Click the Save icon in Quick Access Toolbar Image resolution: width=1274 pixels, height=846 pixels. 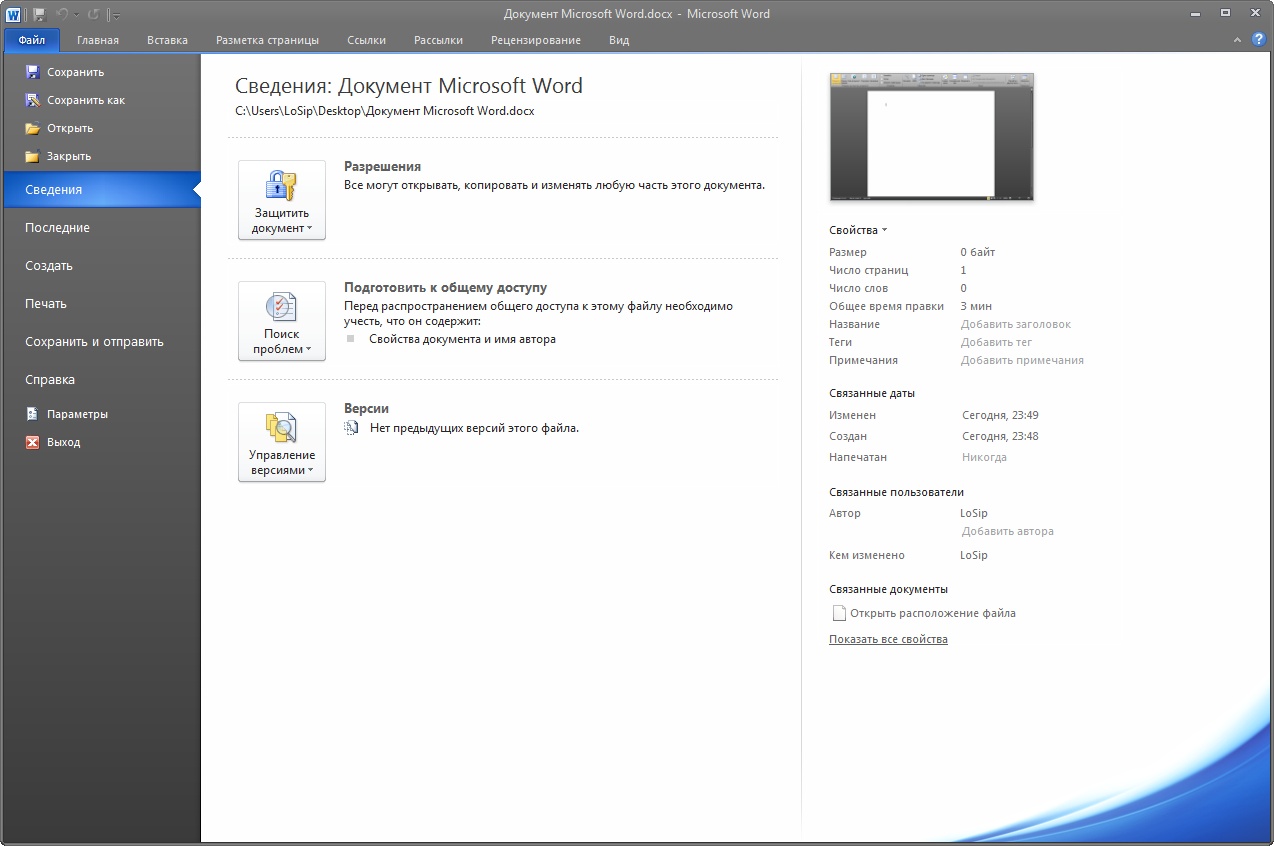(39, 15)
